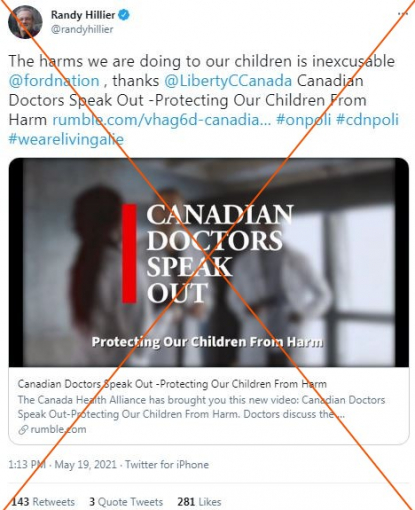Open the tweet's more options menu
Viewport: 415px width, 510px height.
(403, 14)
